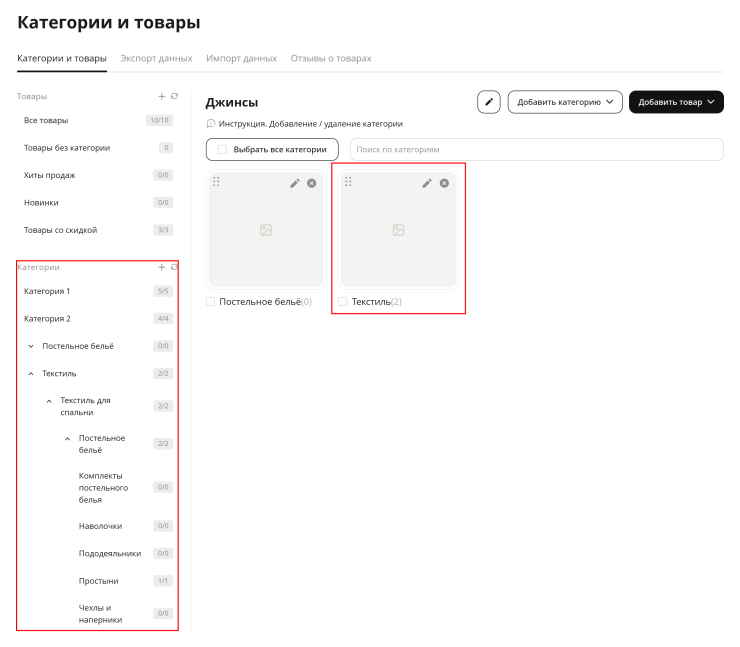
Task: Click the plus icon next to Товары header
Action: pyautogui.click(x=161, y=96)
